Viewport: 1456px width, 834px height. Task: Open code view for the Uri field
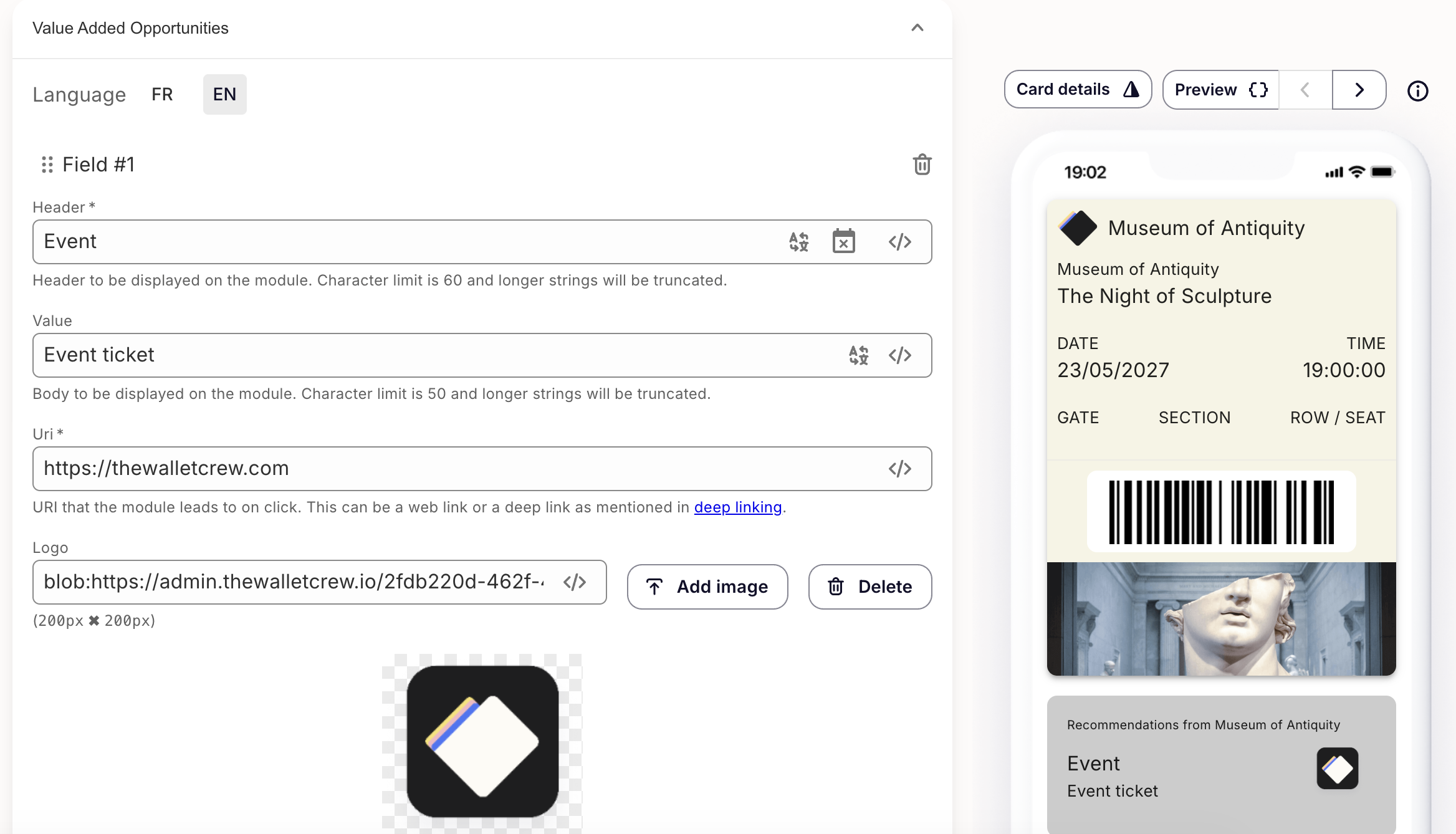[900, 469]
